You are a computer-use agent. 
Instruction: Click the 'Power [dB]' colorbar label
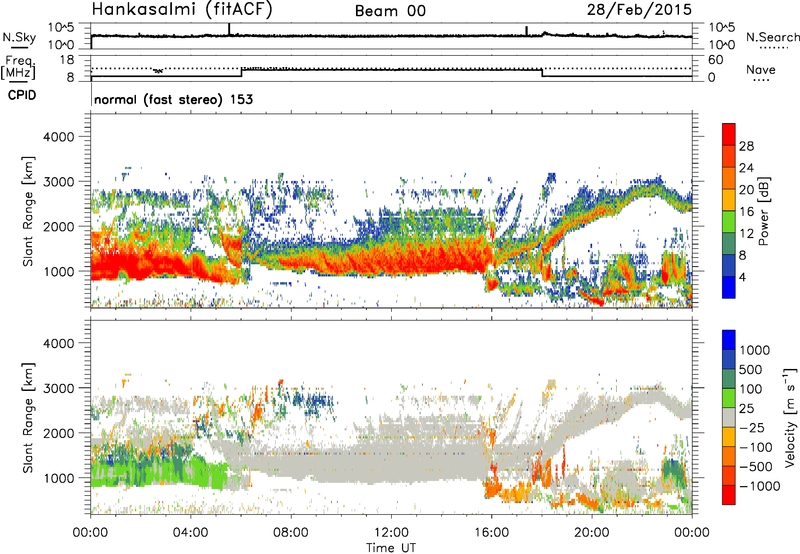(764, 211)
